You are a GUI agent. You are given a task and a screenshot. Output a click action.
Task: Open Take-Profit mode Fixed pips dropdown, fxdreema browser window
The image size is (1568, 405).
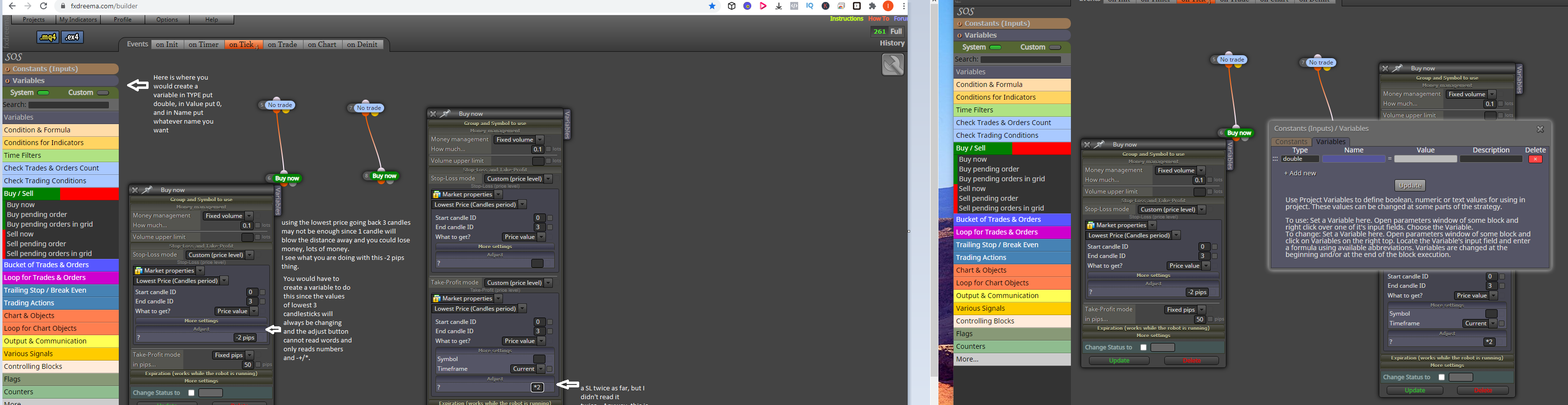233,355
